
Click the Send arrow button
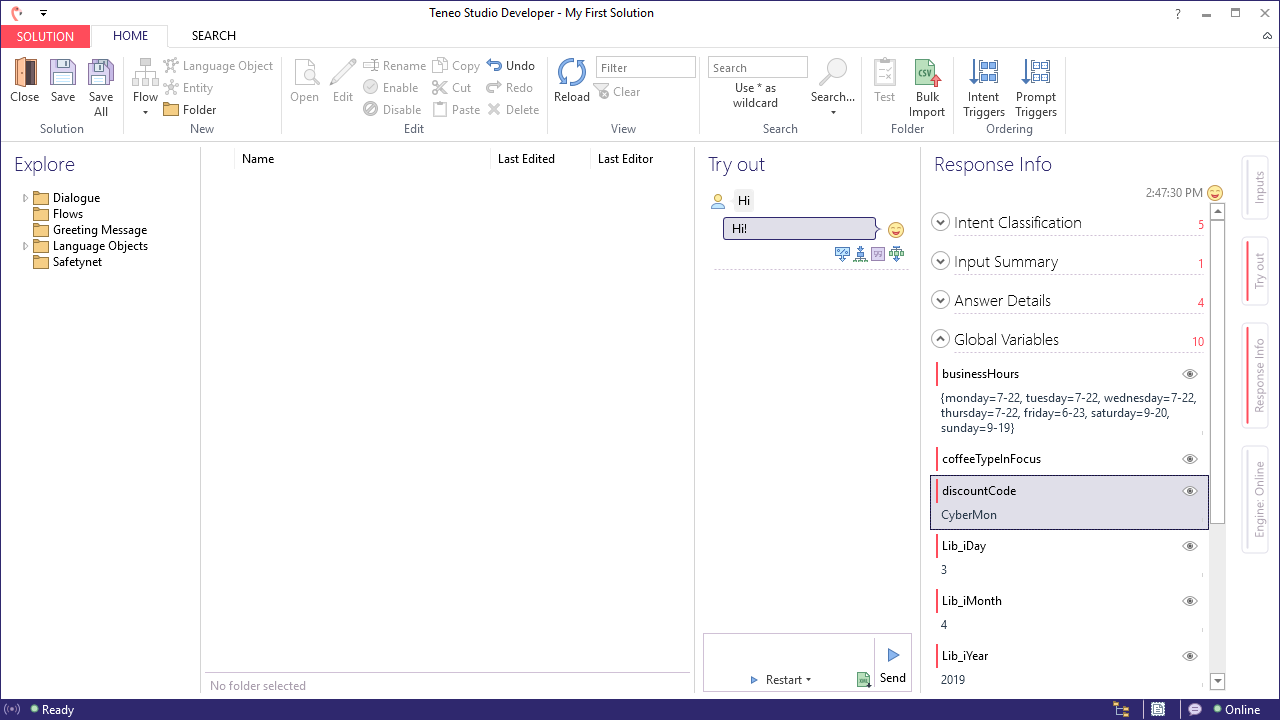(893, 655)
